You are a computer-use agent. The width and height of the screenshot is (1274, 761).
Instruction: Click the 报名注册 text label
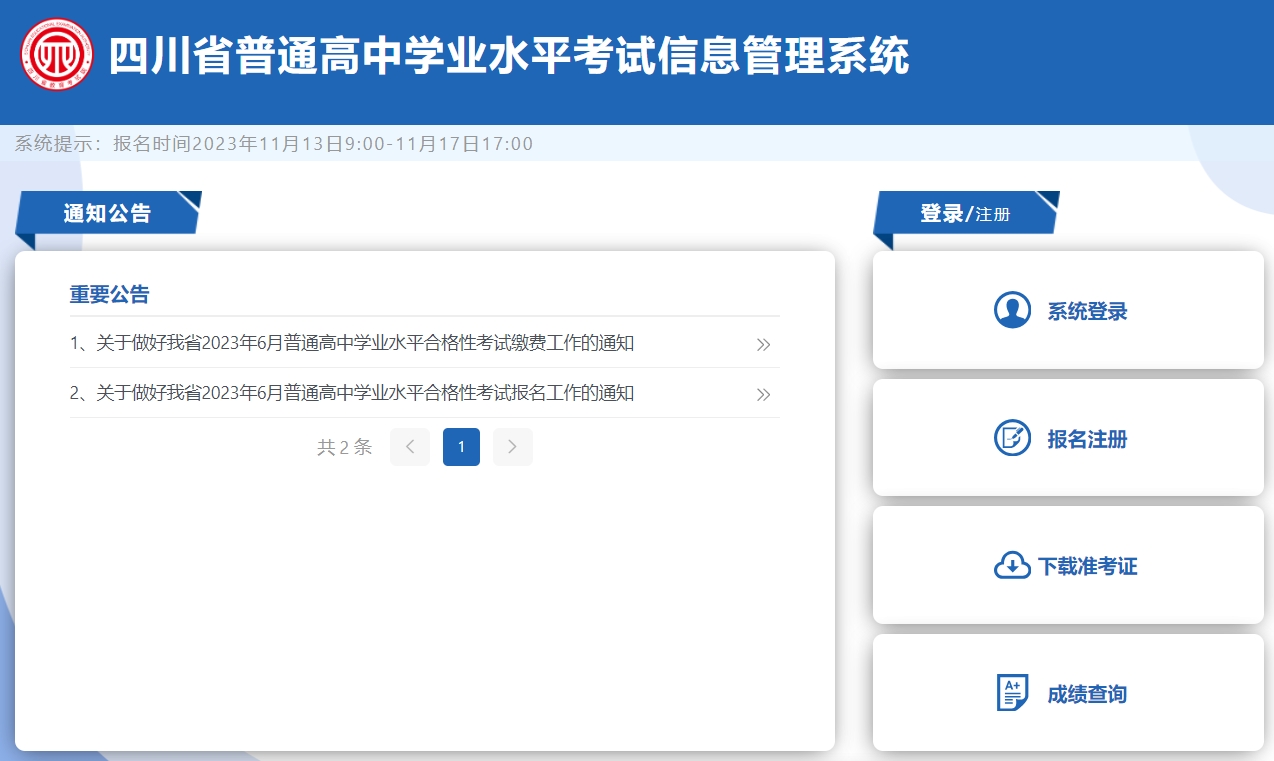point(1087,439)
